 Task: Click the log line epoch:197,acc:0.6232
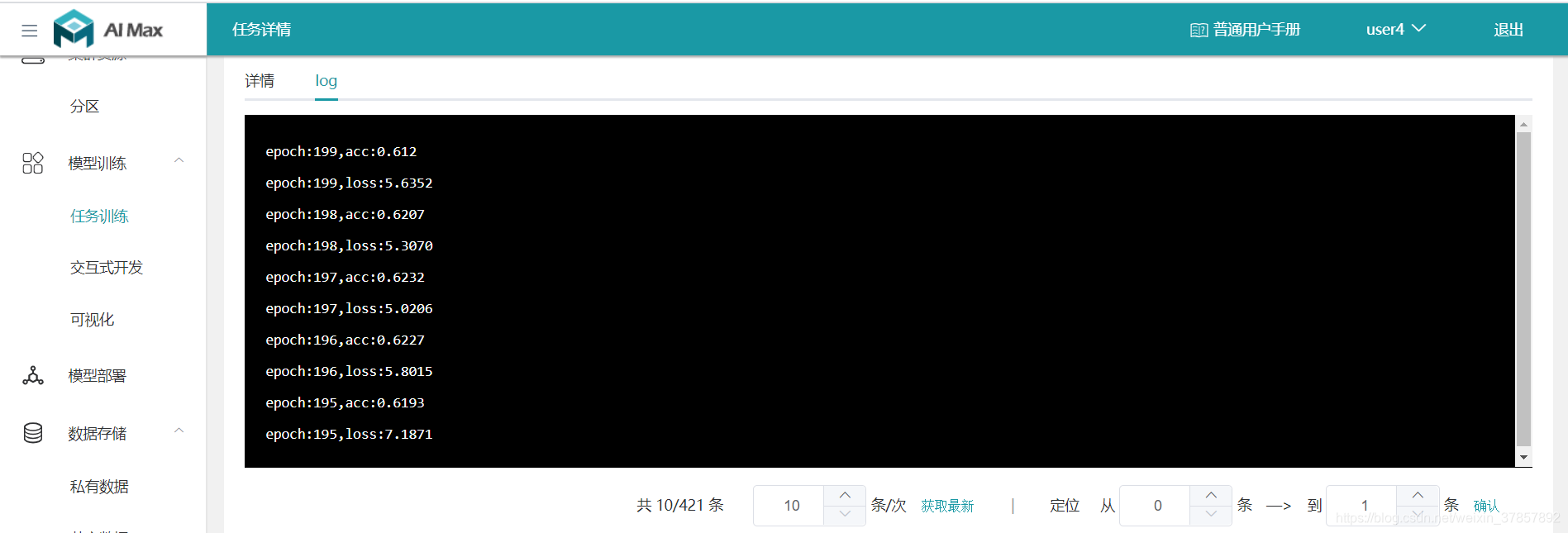(345, 277)
